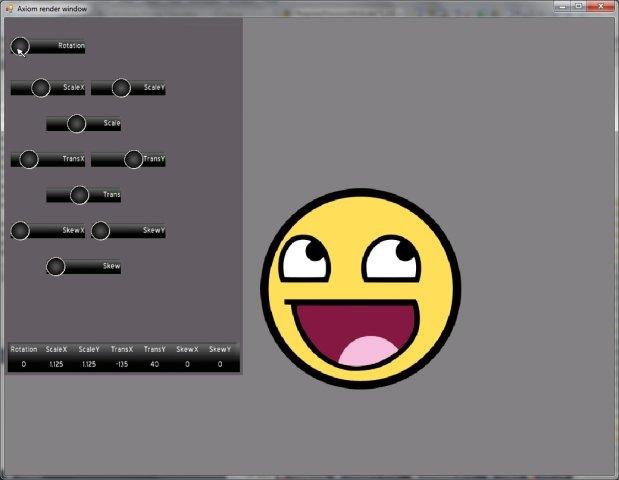This screenshot has height=480, width=619.
Task: Click the SkewY slider knob
Action: click(x=100, y=231)
